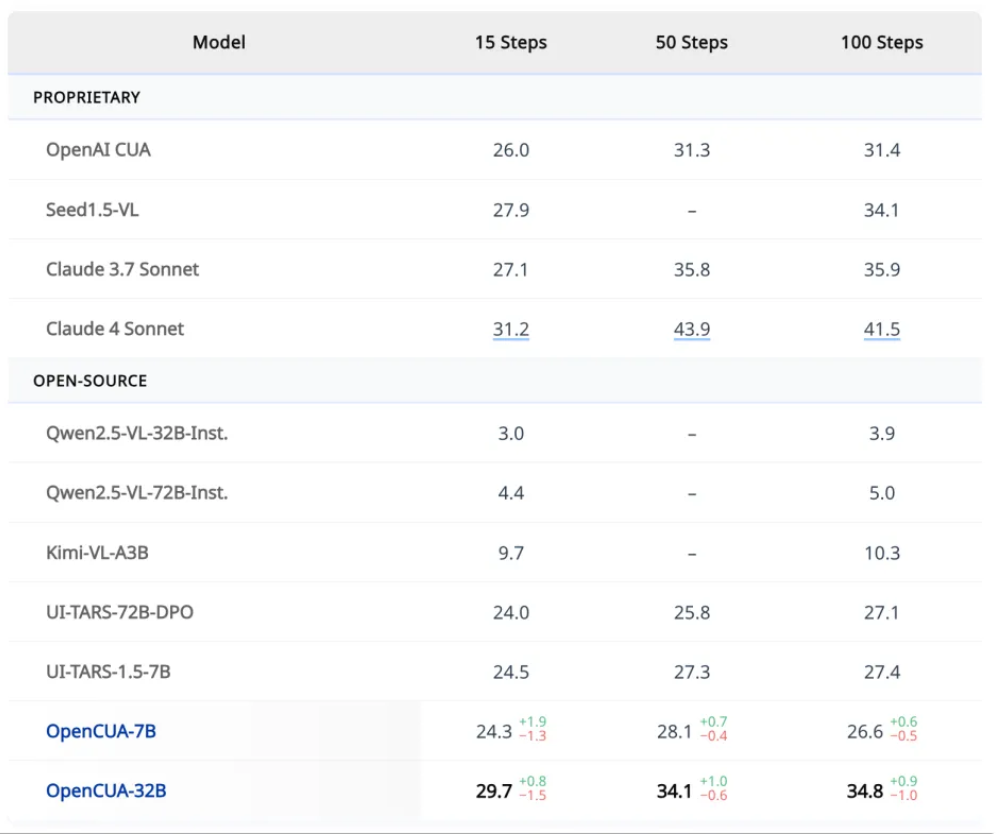Click the dash in Seed1.5-VL's 50 Steps cell
This screenshot has width=996, height=837.
(x=692, y=211)
